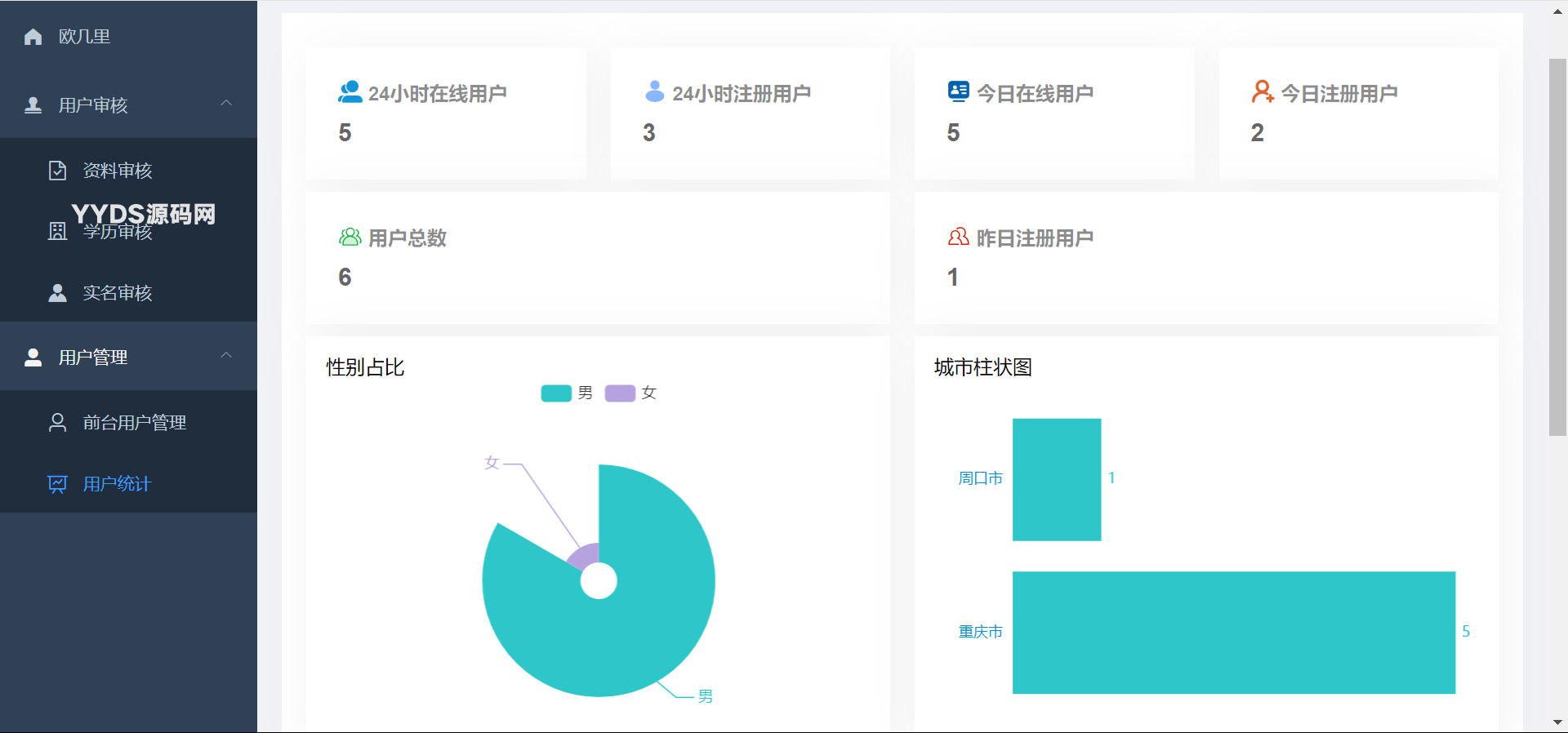Screen dimensions: 1568x733
Task: Click the home icon beside 欧几里
Action: [x=33, y=37]
